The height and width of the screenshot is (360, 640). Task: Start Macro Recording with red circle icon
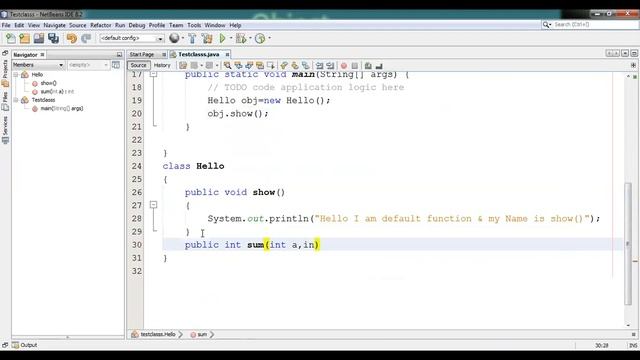point(344,66)
